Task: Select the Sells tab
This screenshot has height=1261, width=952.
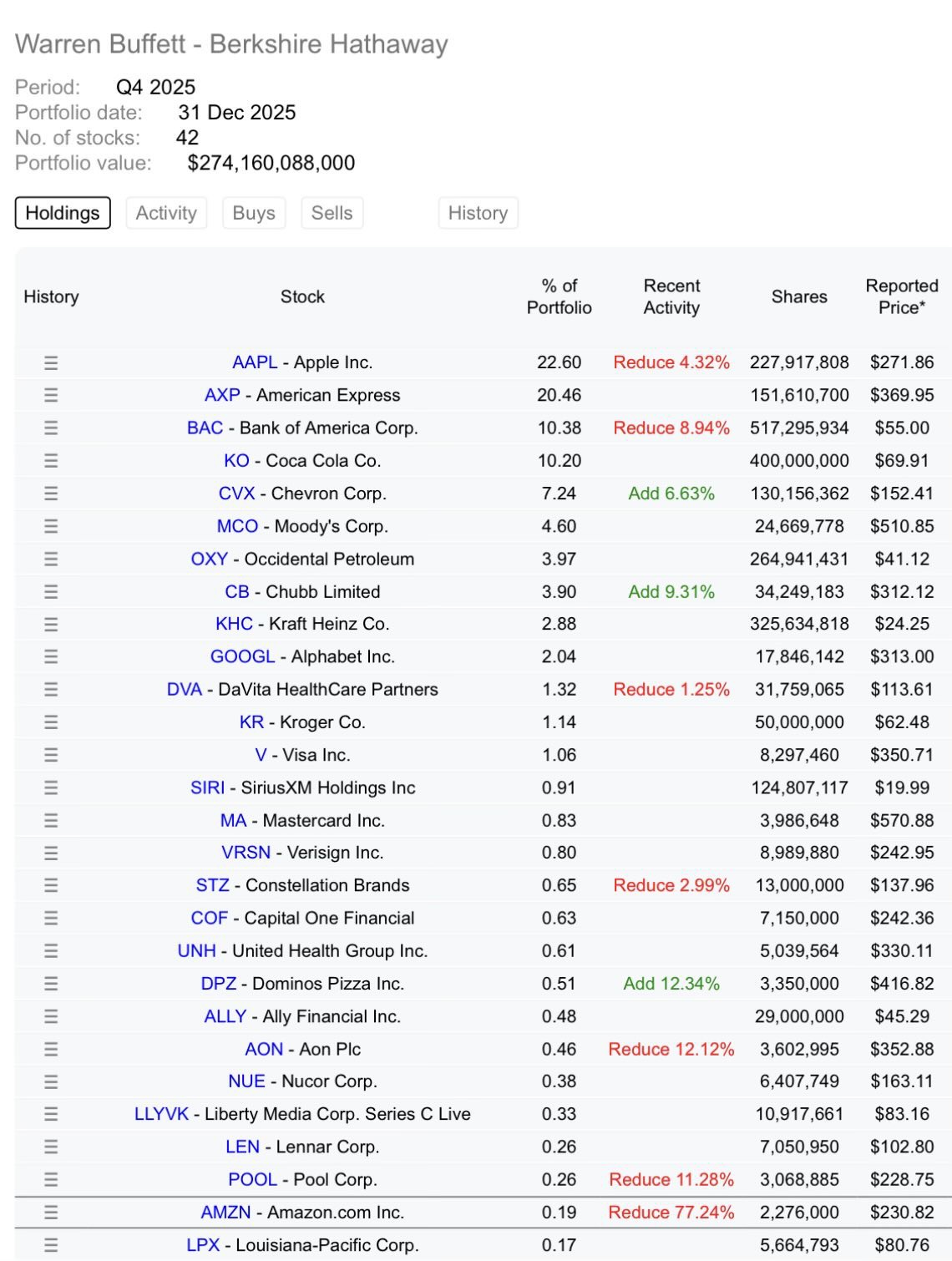Action: coord(332,213)
